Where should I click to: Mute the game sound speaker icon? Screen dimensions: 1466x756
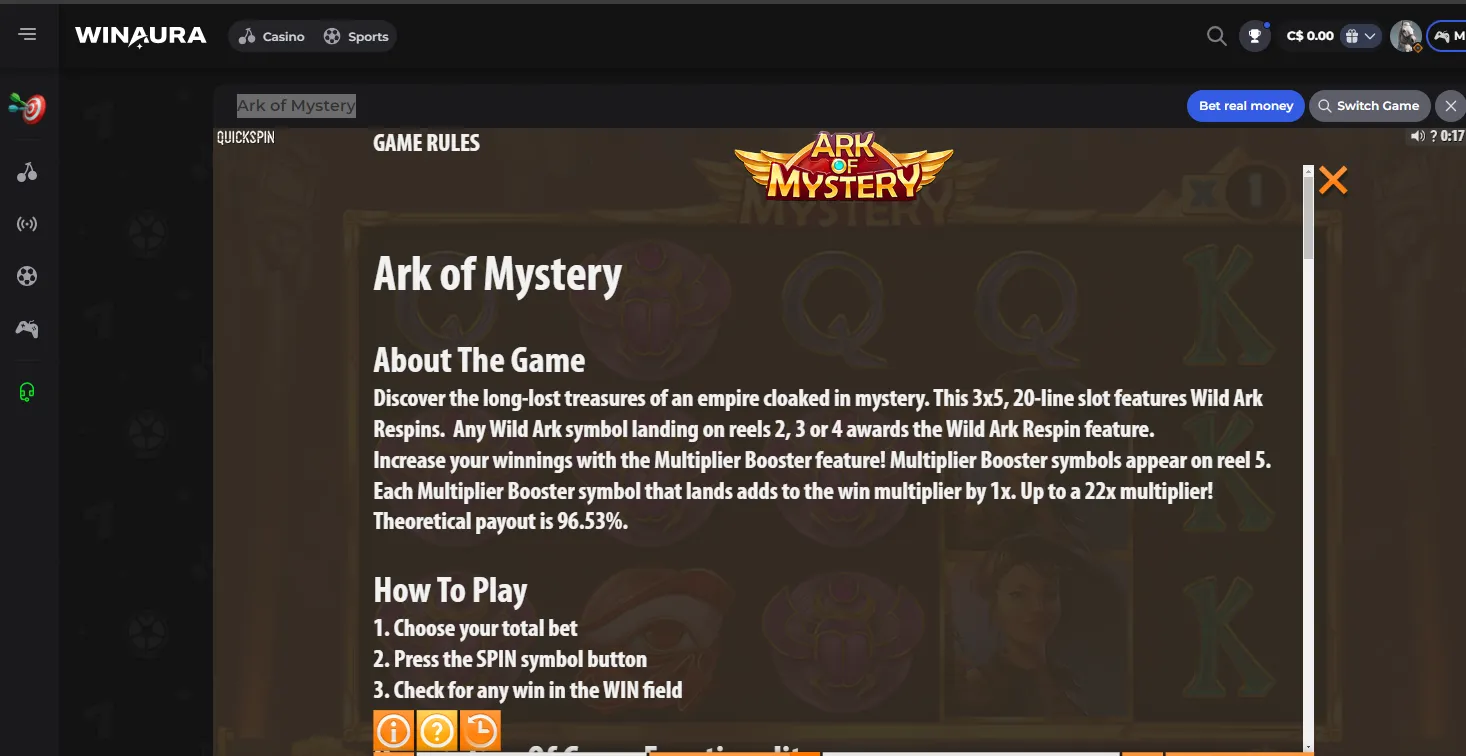point(1417,136)
